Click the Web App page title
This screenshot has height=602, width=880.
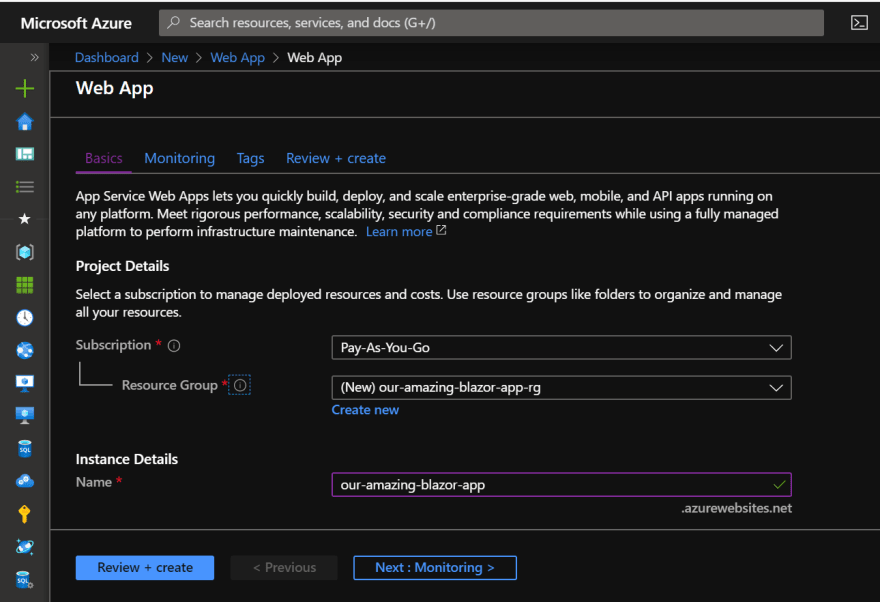coord(114,89)
